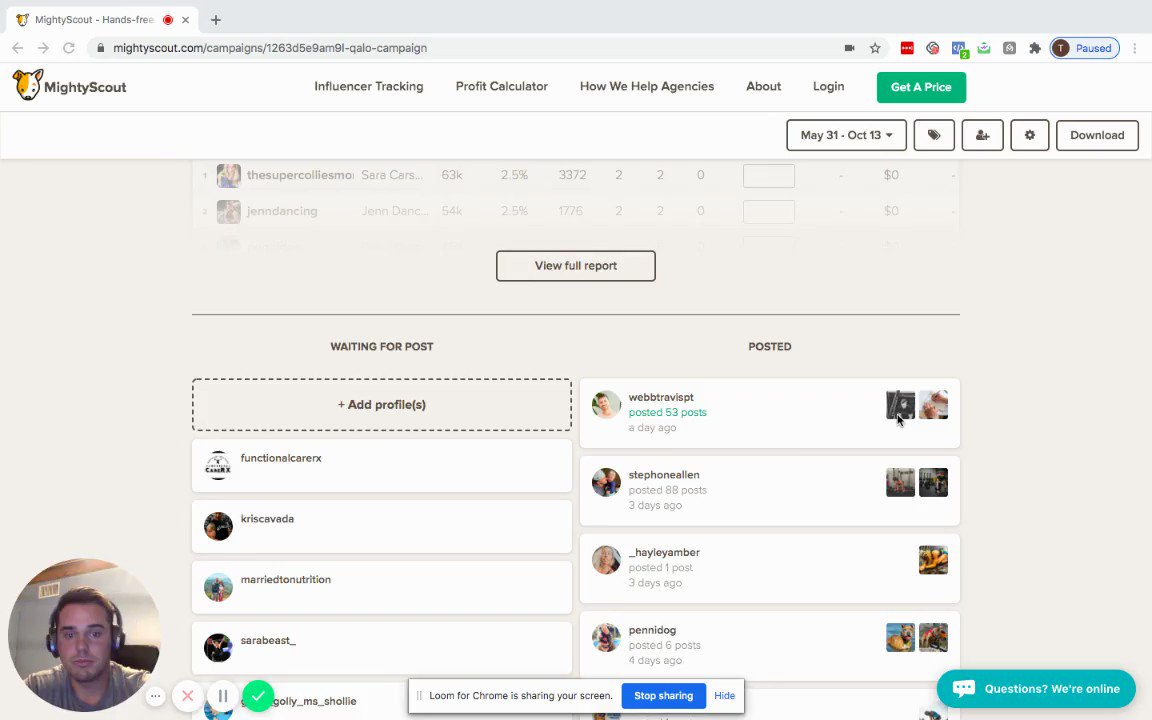Click pennidog username
1152x720 pixels.
[652, 630]
